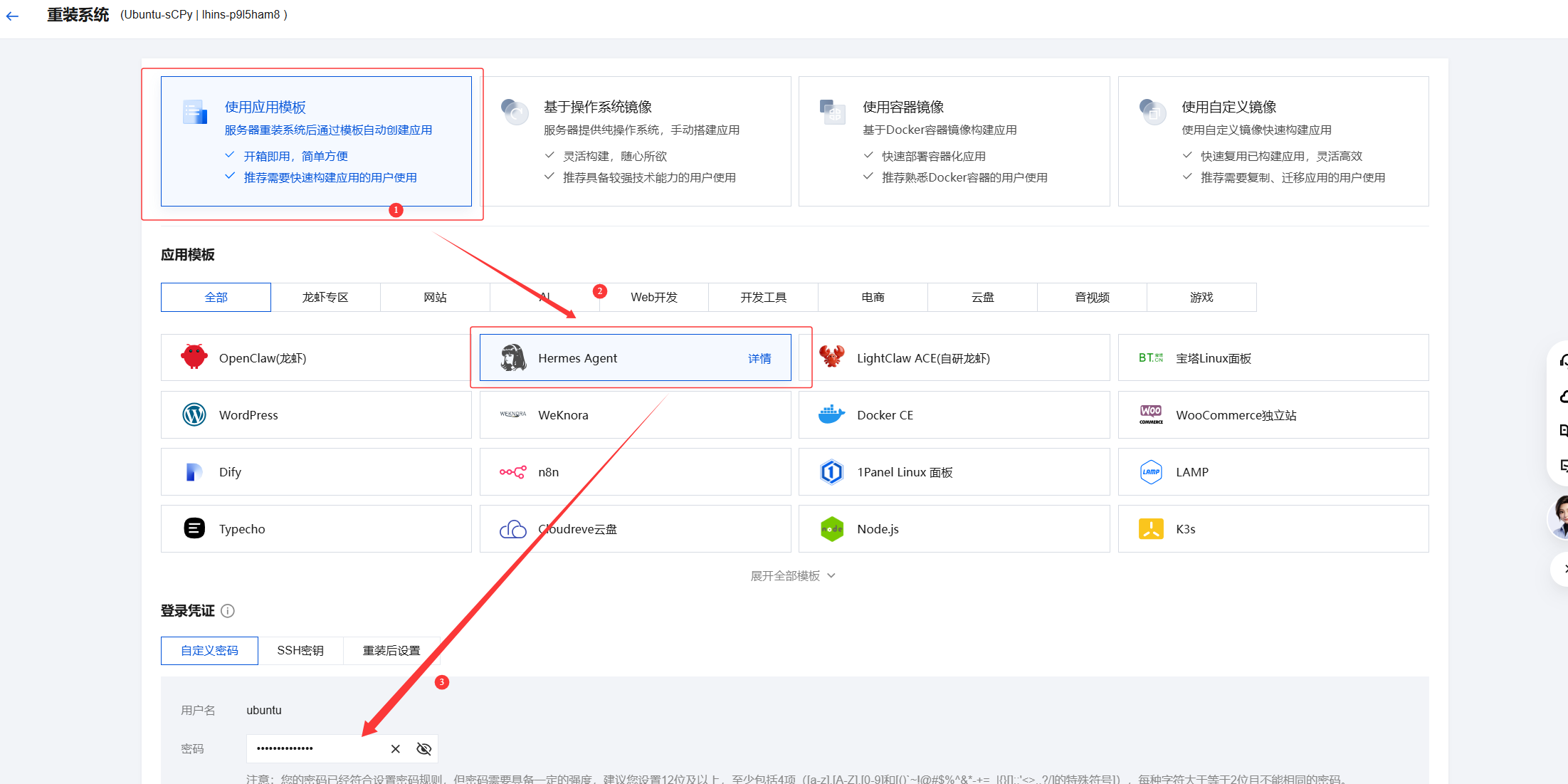
Task: Select the Hermes Agent template icon
Action: point(512,357)
